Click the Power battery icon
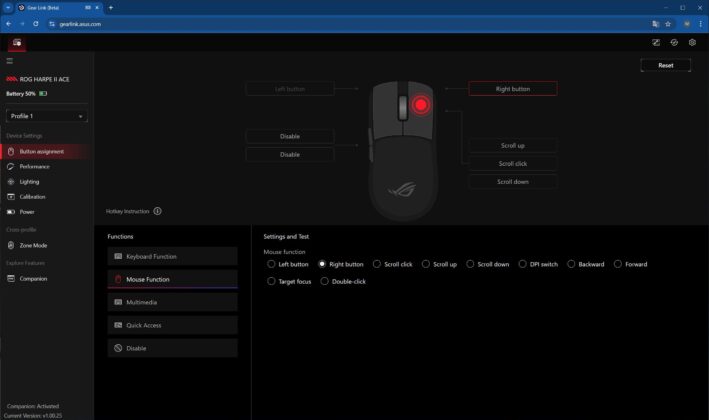The image size is (709, 420). 11,212
